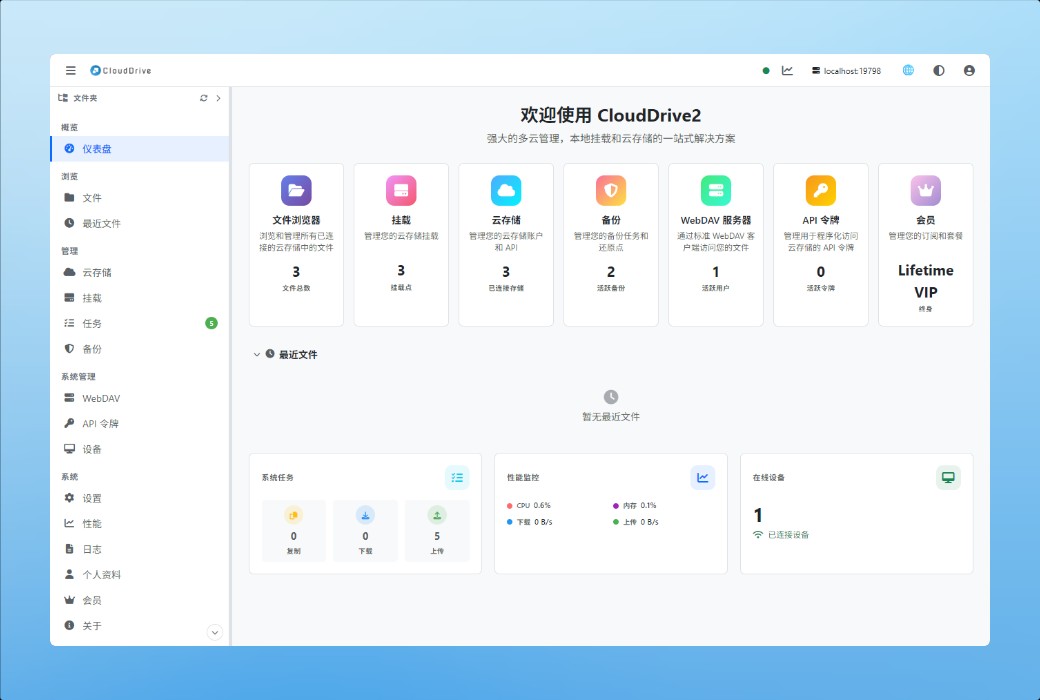Open 日志 in the sidebar
The width and height of the screenshot is (1040, 700).
(140, 549)
